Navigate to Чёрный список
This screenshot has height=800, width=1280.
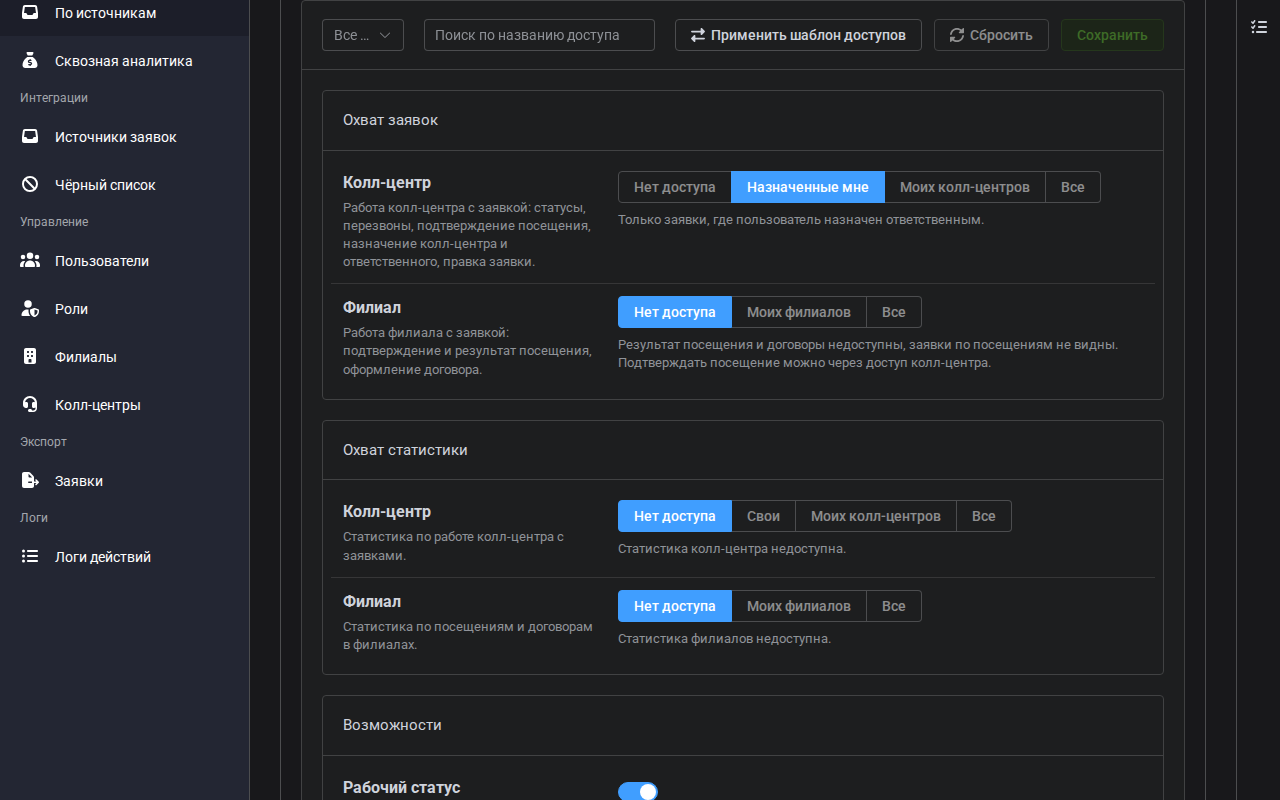click(124, 185)
